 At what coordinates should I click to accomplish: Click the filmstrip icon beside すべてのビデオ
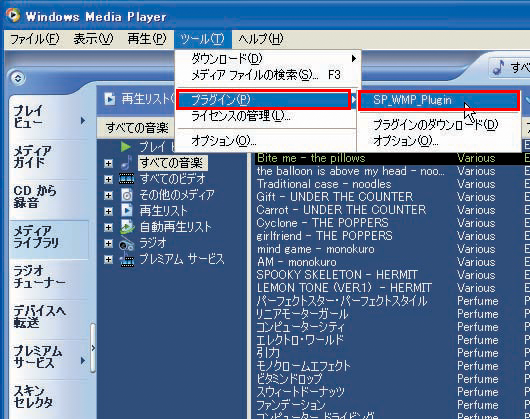click(126, 178)
